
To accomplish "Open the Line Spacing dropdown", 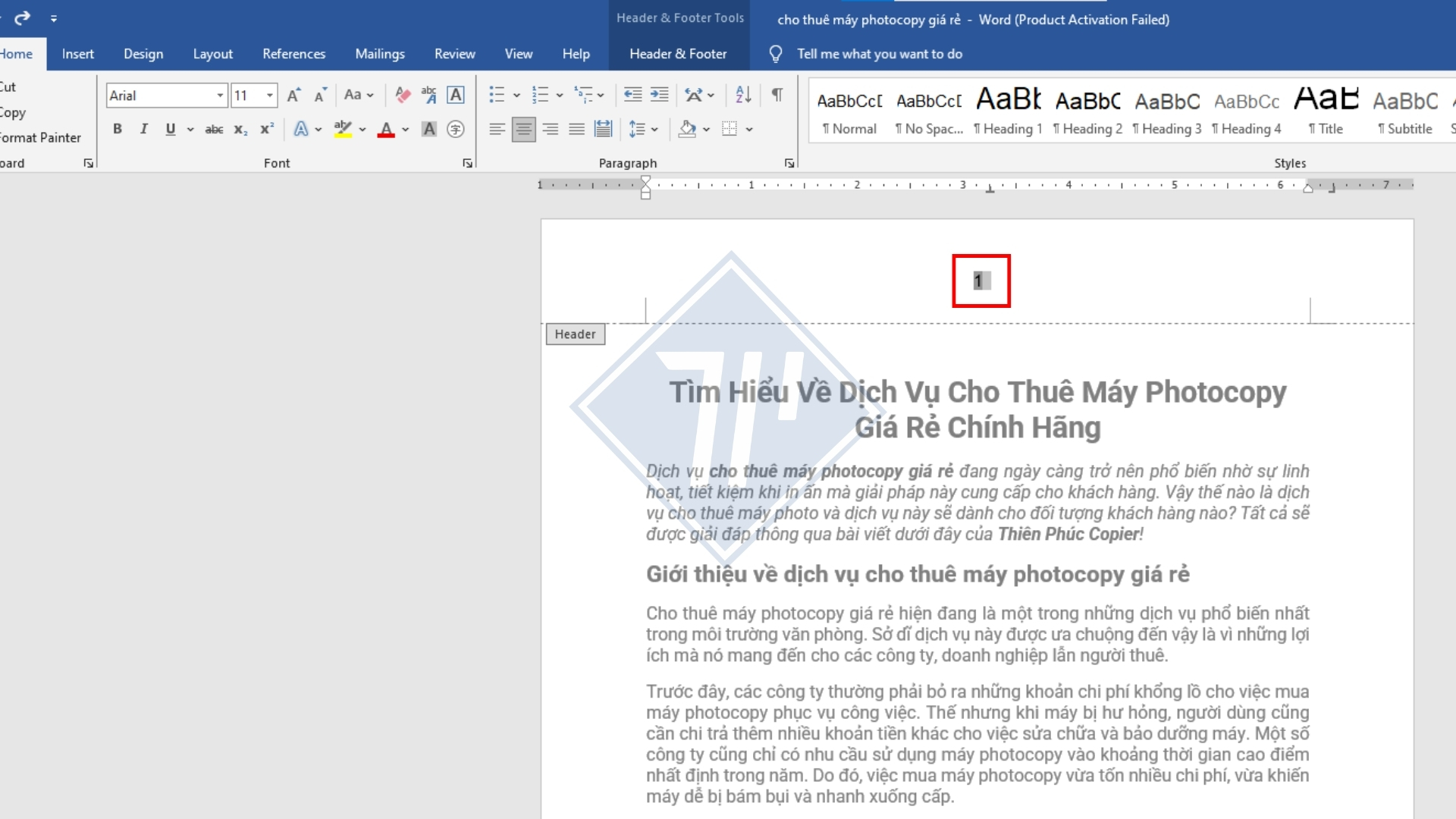I will point(642,129).
